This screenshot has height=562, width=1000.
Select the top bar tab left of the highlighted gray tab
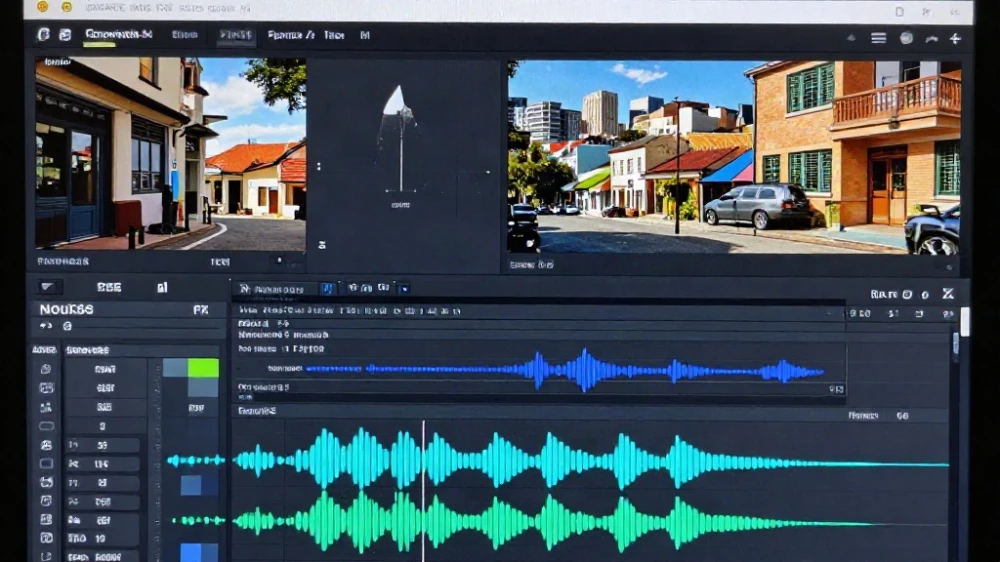(184, 35)
